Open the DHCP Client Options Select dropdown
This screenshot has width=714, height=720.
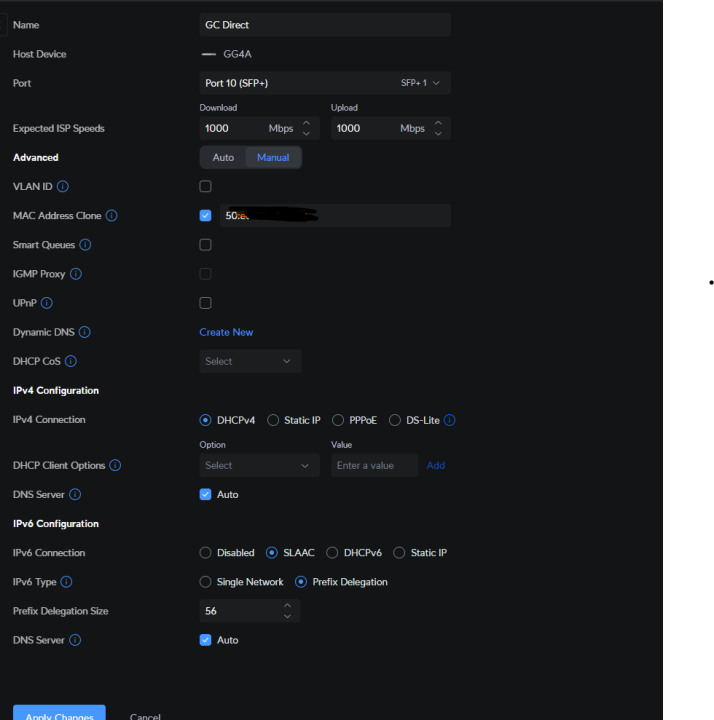pyautogui.click(x=259, y=465)
